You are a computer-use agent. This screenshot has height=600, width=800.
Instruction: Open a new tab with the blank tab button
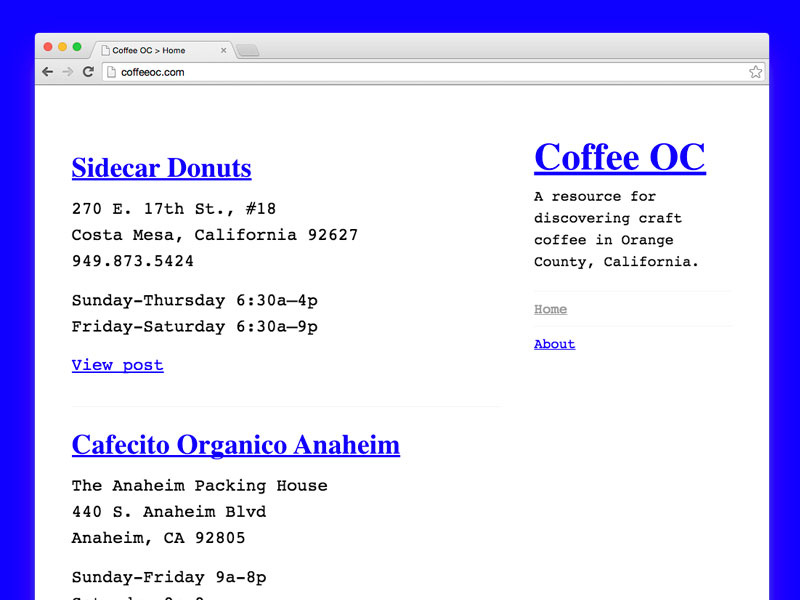[x=248, y=51]
